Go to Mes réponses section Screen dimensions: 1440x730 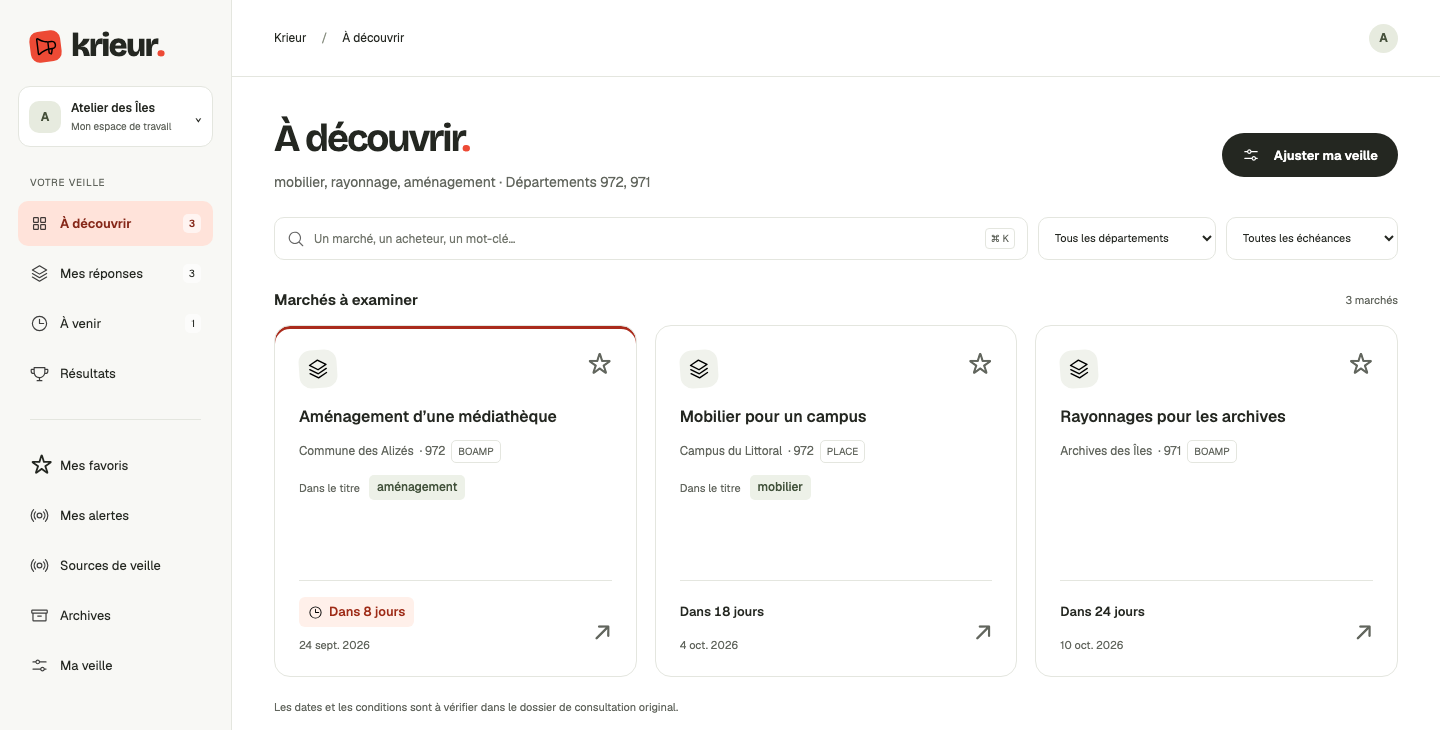pos(115,273)
